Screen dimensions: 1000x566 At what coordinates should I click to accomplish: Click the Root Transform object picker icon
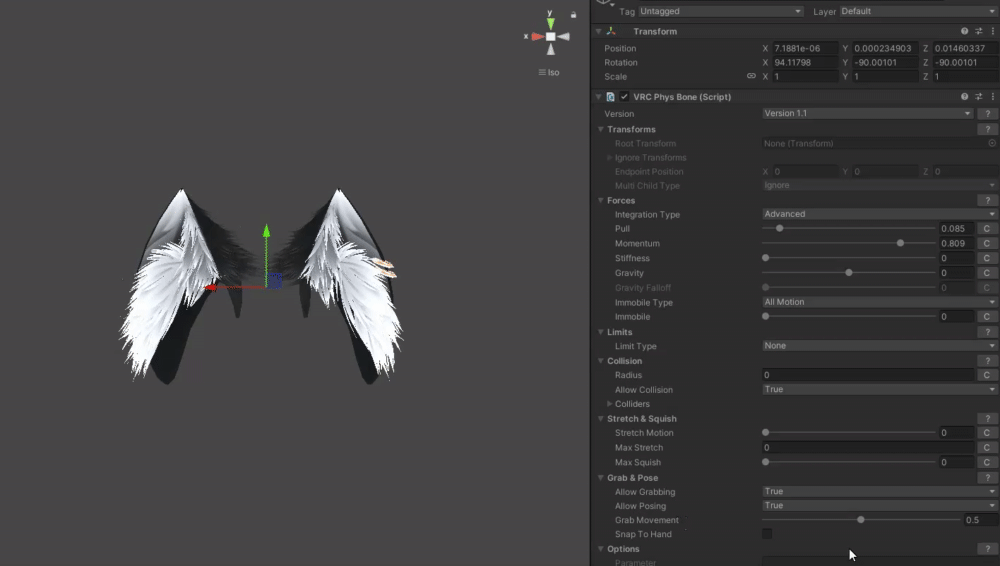click(991, 143)
